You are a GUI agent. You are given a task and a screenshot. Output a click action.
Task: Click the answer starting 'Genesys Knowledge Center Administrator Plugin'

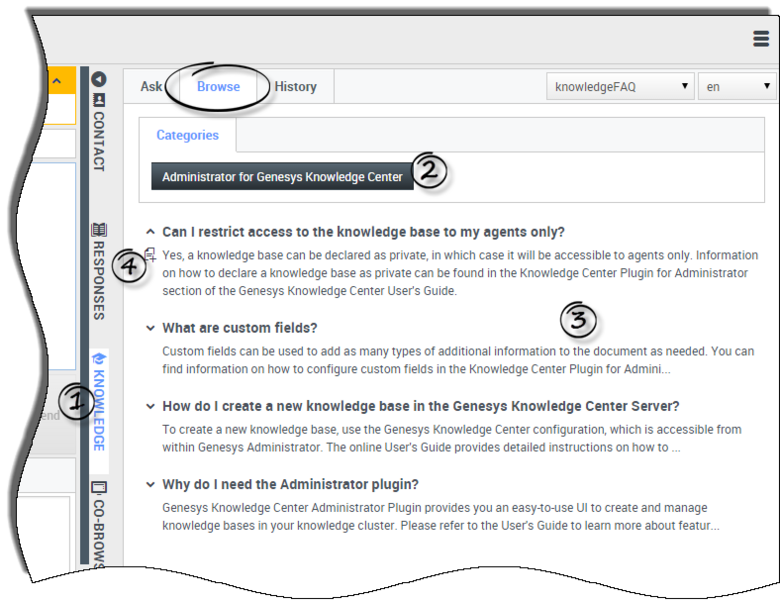(x=441, y=516)
